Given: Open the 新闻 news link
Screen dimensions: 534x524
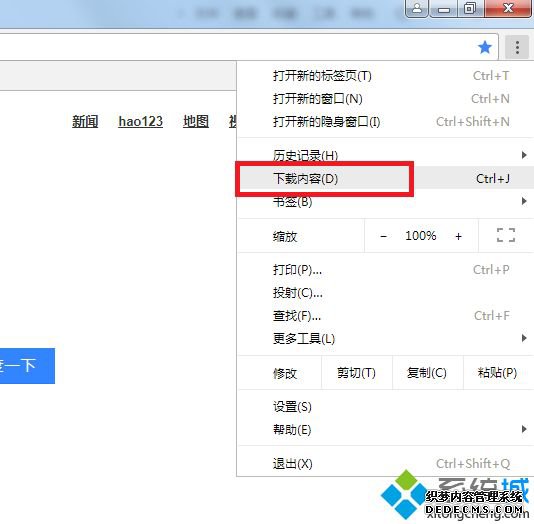Looking at the screenshot, I should 85,122.
